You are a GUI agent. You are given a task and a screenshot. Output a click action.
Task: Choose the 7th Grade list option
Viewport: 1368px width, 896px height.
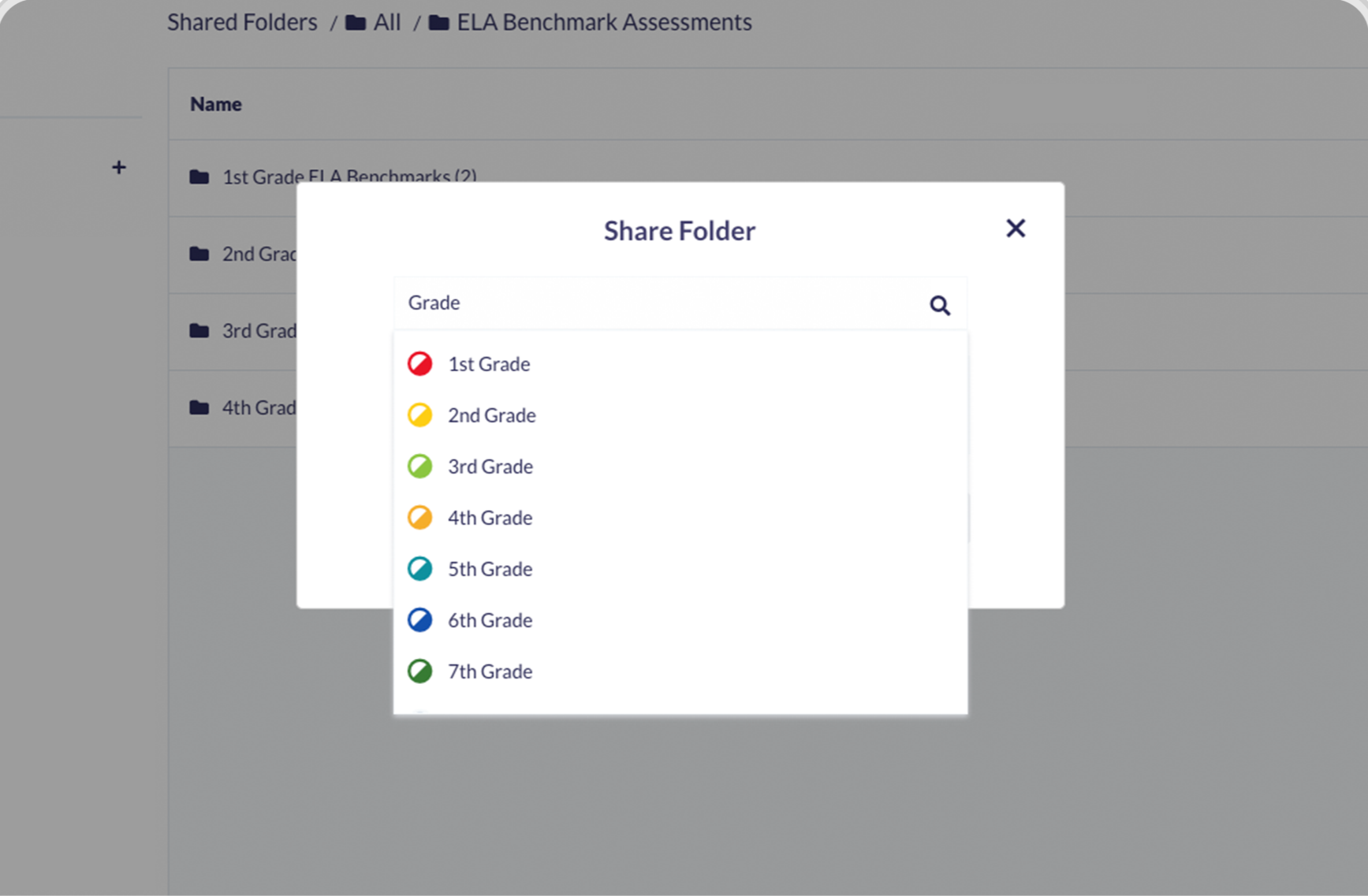[490, 671]
